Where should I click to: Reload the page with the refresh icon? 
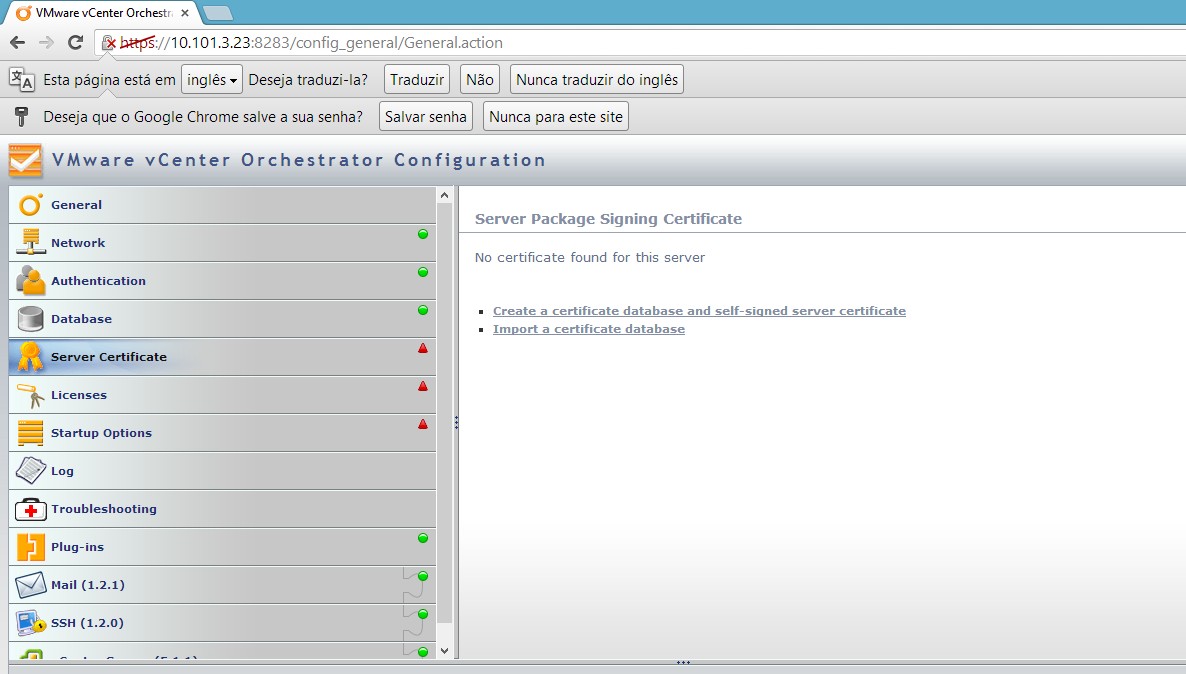pos(75,42)
